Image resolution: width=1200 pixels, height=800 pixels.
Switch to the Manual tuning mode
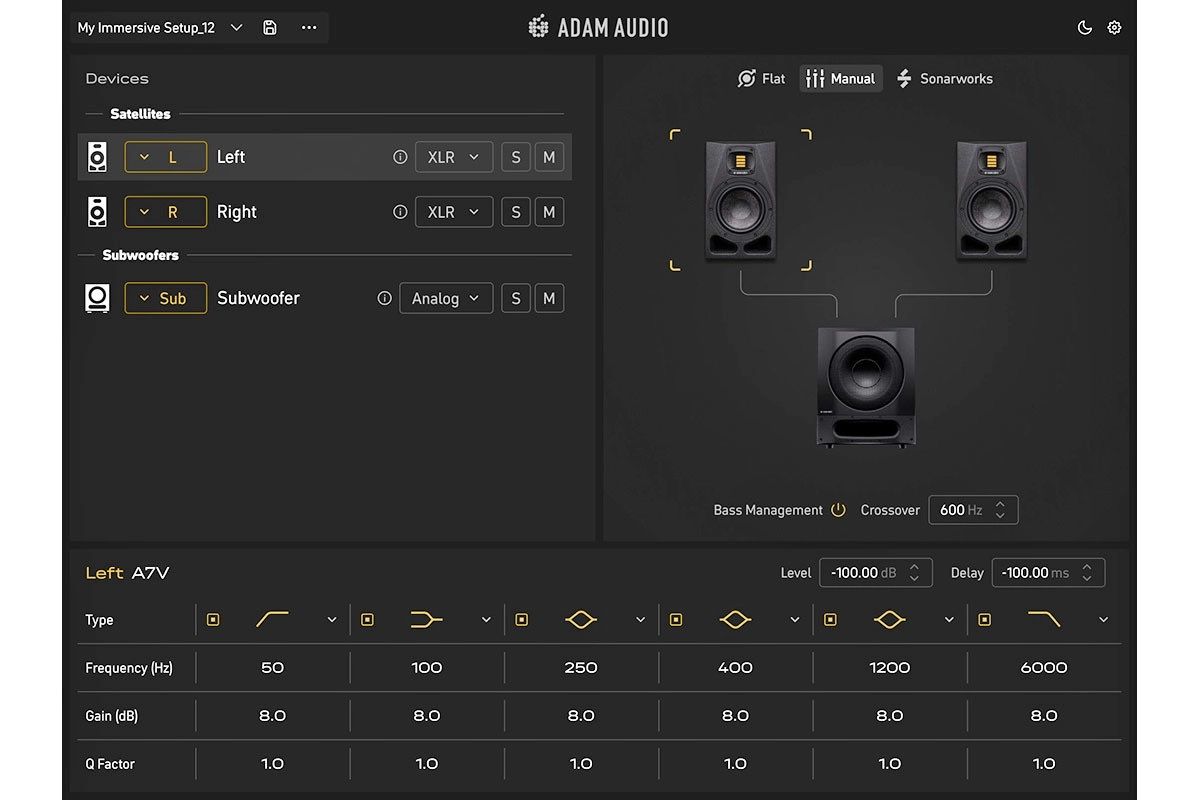[x=841, y=79]
